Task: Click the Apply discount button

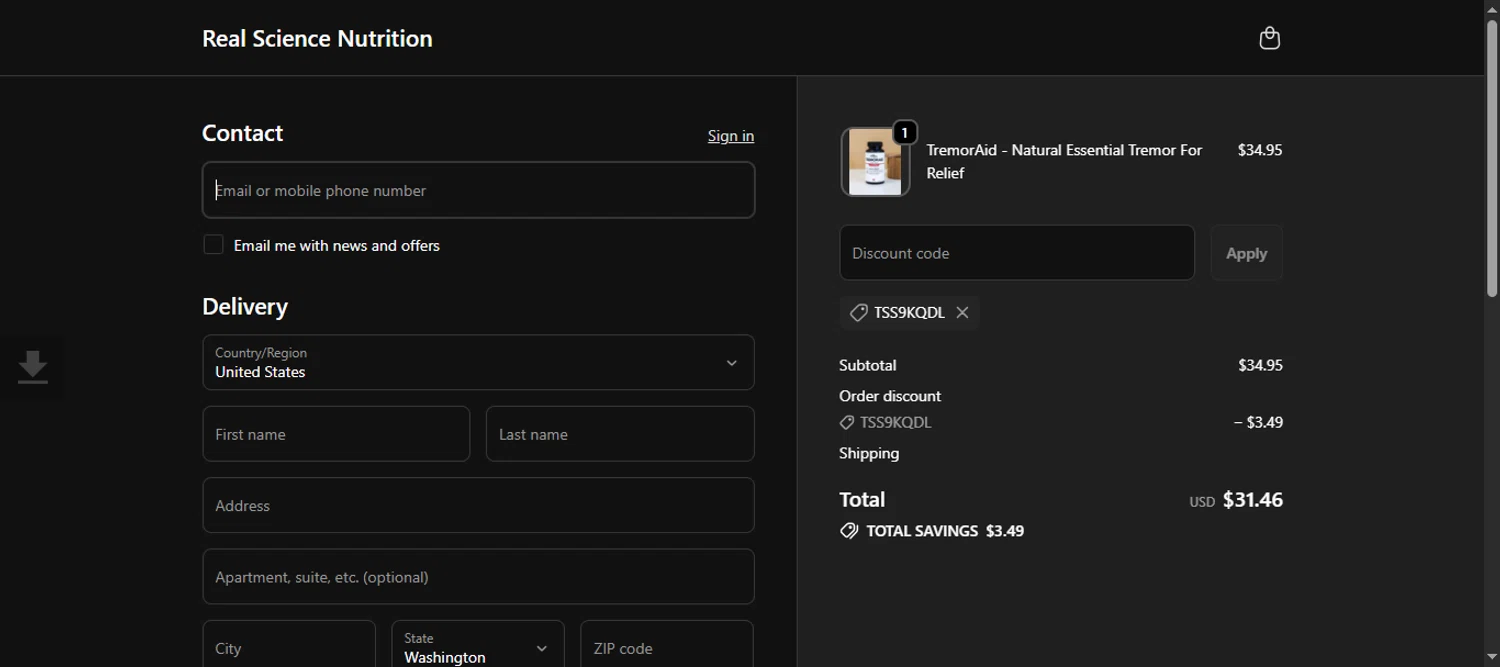Action: tap(1246, 253)
